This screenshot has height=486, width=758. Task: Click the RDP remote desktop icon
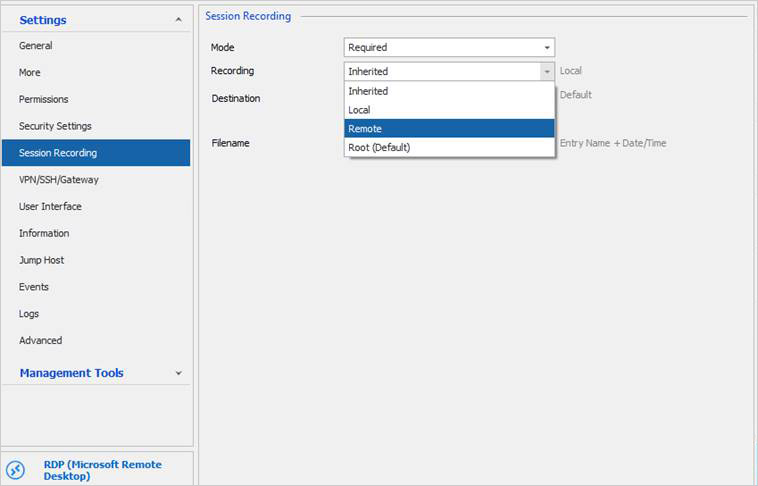click(x=15, y=470)
